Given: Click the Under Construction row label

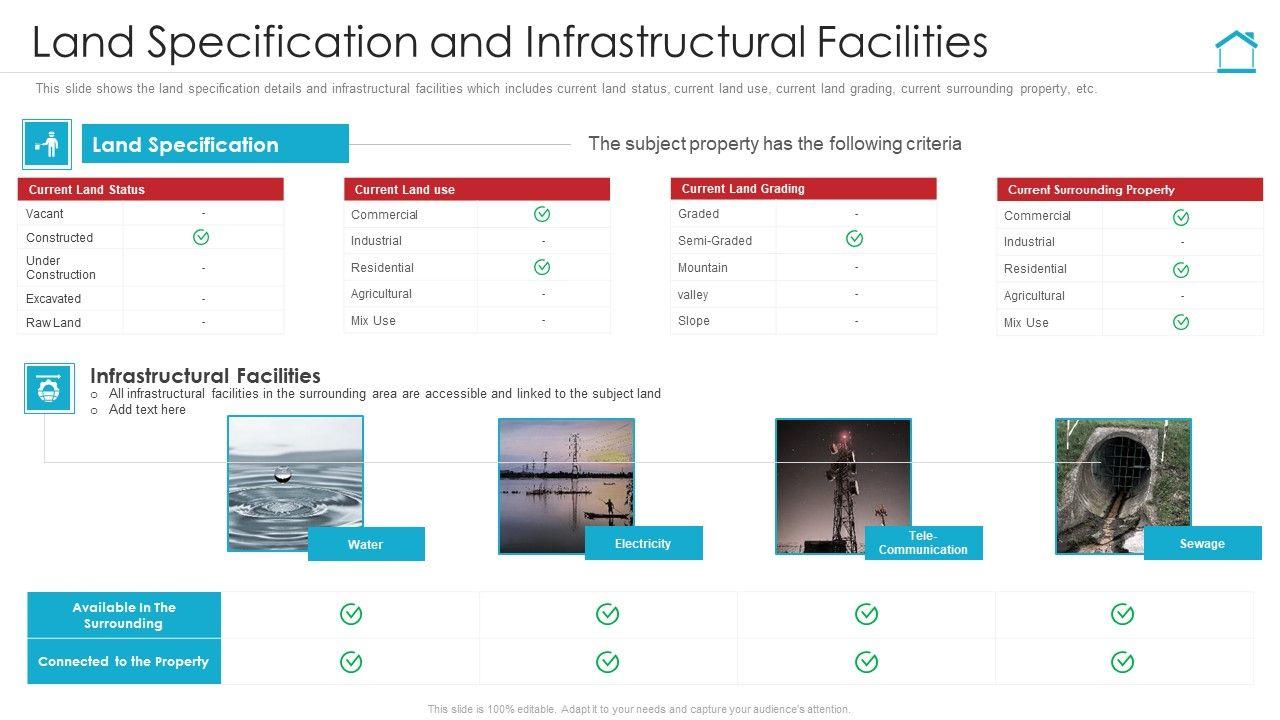Looking at the screenshot, I should tap(61, 268).
